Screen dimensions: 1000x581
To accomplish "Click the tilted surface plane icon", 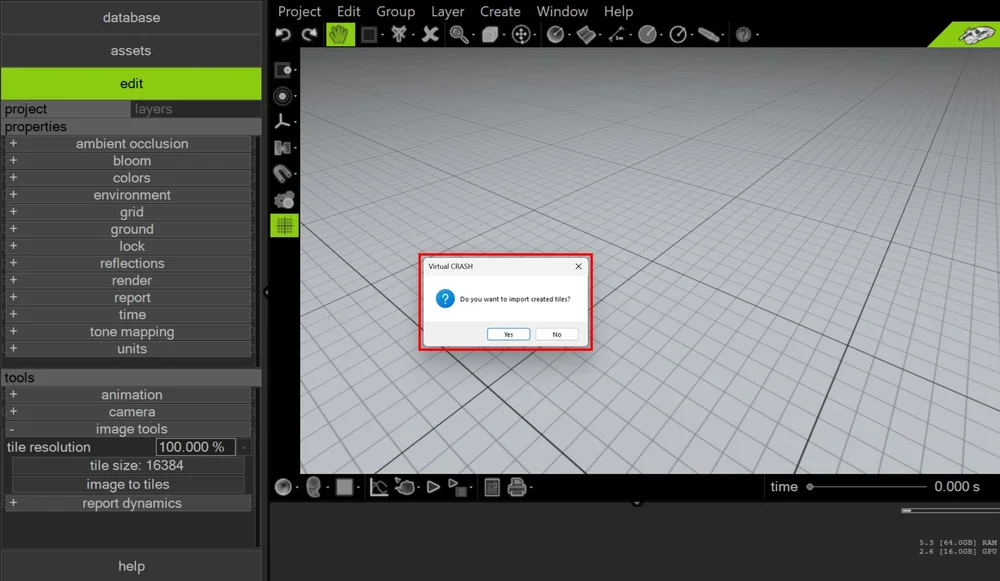I will tap(585, 34).
